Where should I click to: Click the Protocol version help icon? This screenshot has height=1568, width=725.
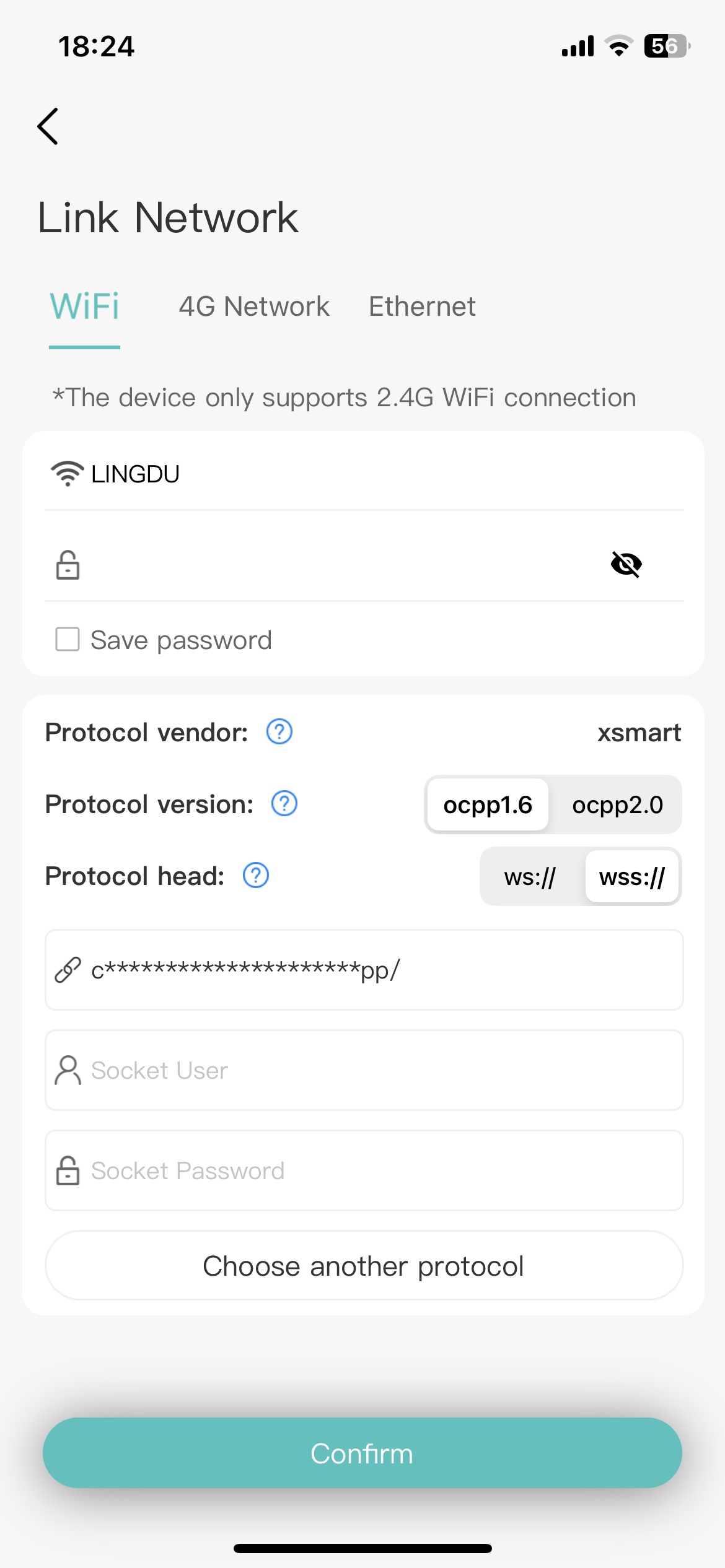(x=284, y=804)
